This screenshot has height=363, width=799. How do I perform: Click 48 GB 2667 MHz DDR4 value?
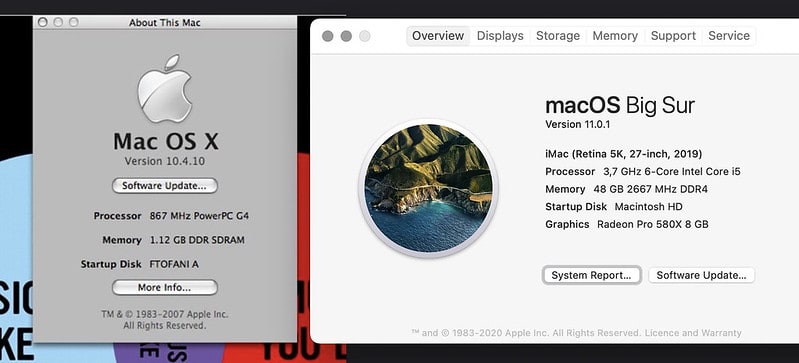tap(651, 189)
